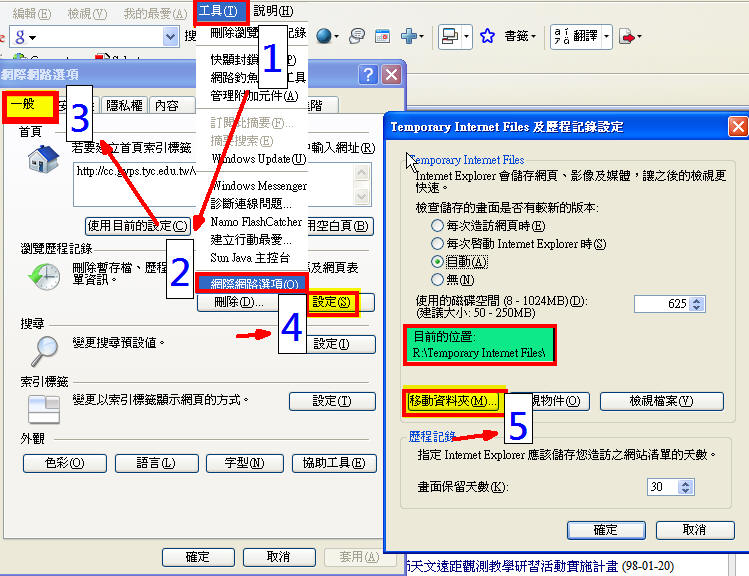Open the 編輯 menu

[x=32, y=13]
